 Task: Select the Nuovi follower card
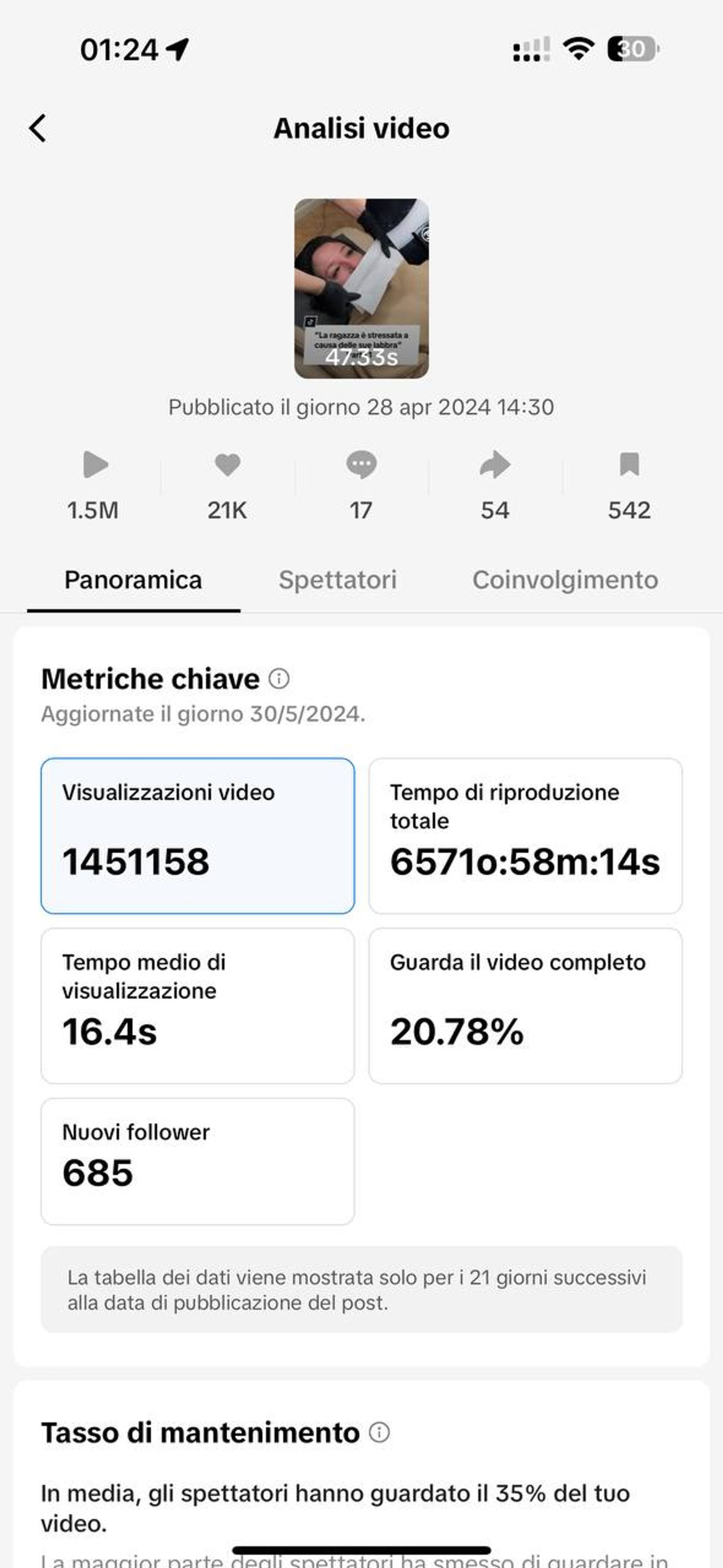point(198,1161)
